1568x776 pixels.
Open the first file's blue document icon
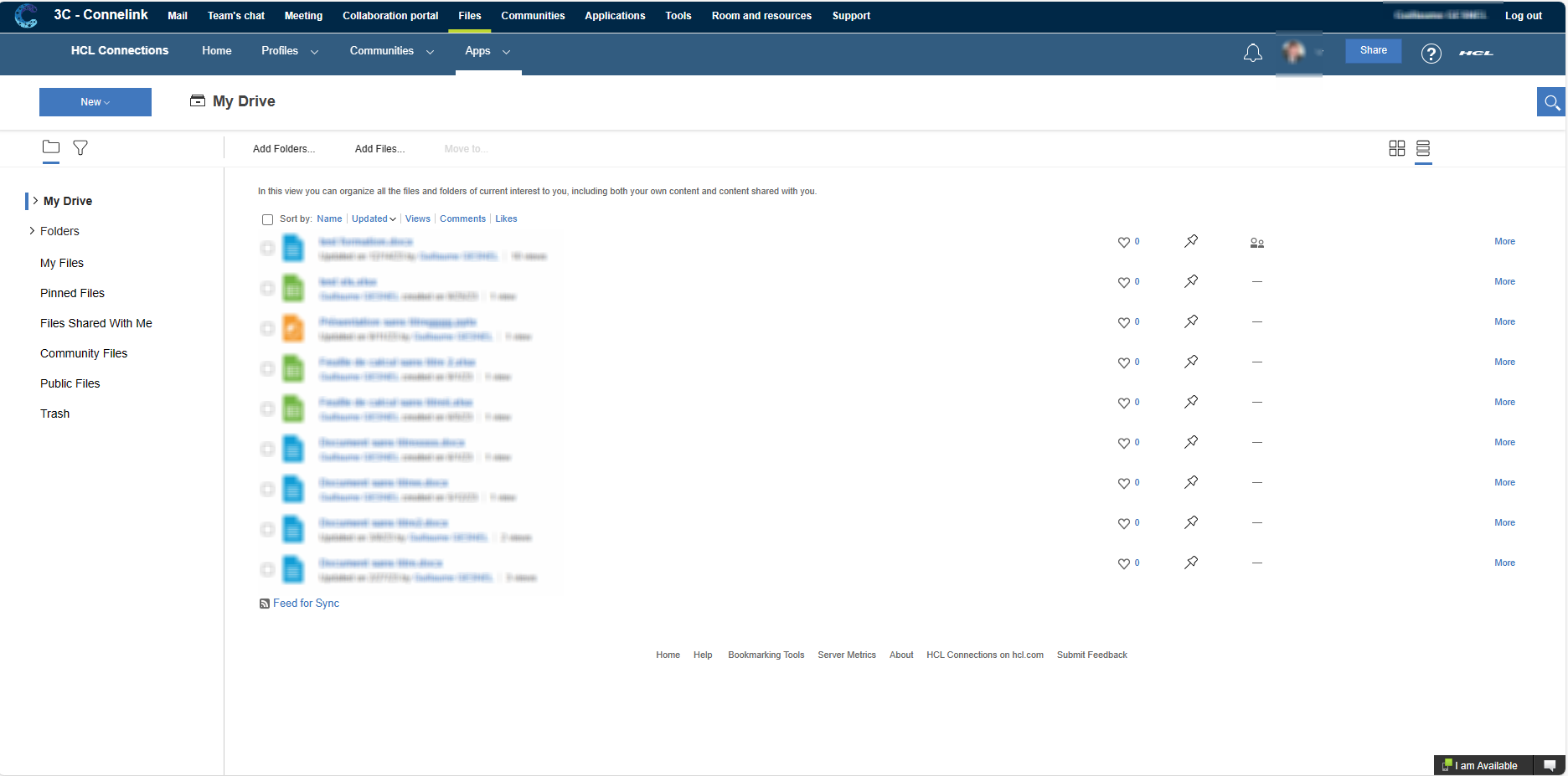292,248
